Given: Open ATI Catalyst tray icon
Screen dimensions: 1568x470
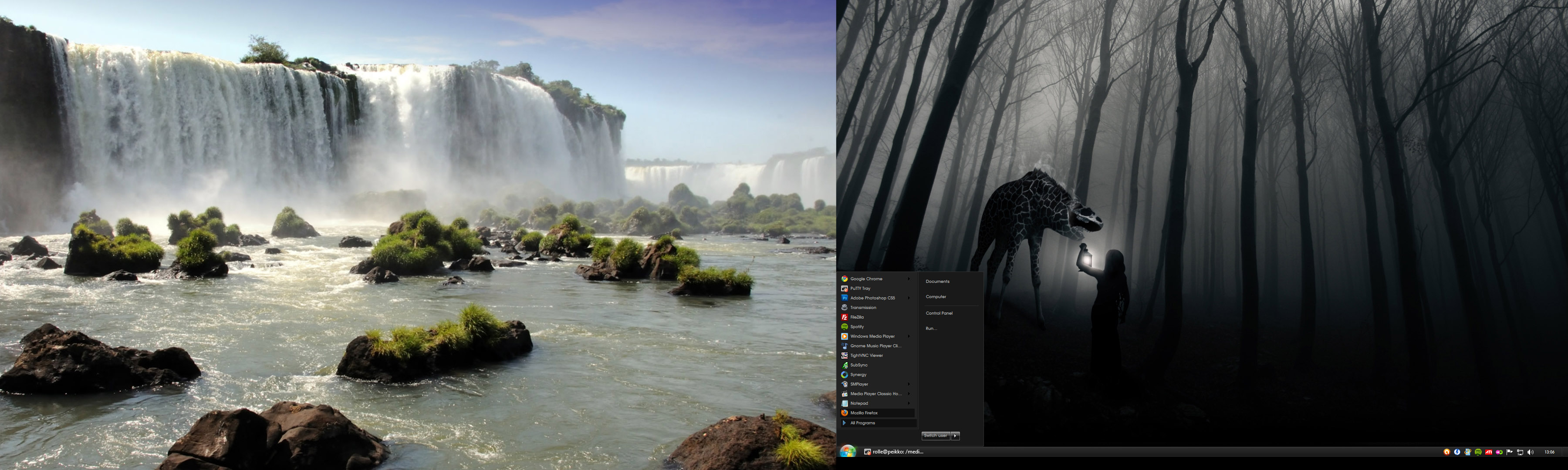Looking at the screenshot, I should [x=1488, y=452].
